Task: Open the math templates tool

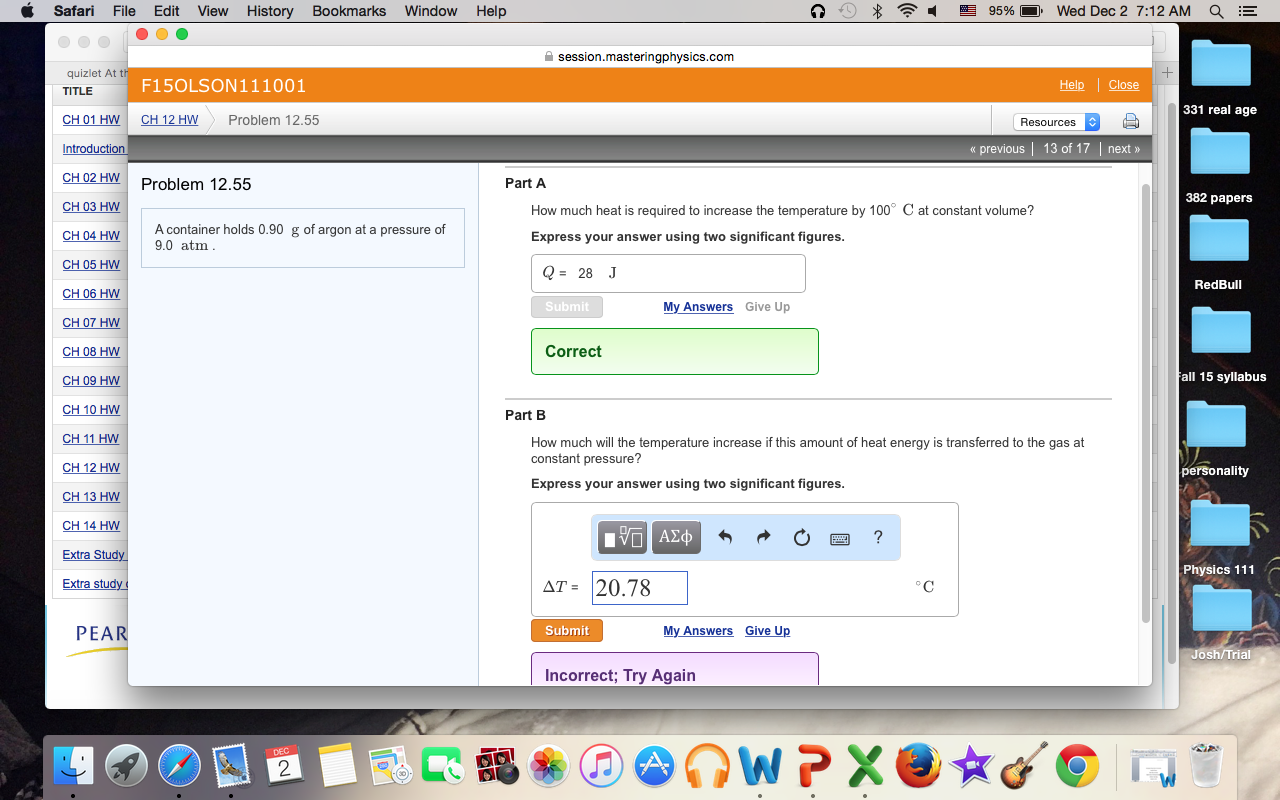Action: (x=623, y=538)
